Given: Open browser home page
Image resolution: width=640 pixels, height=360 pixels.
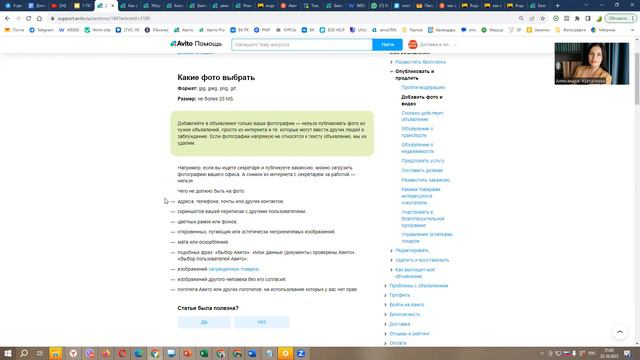Looking at the screenshot, I should tap(39, 18).
